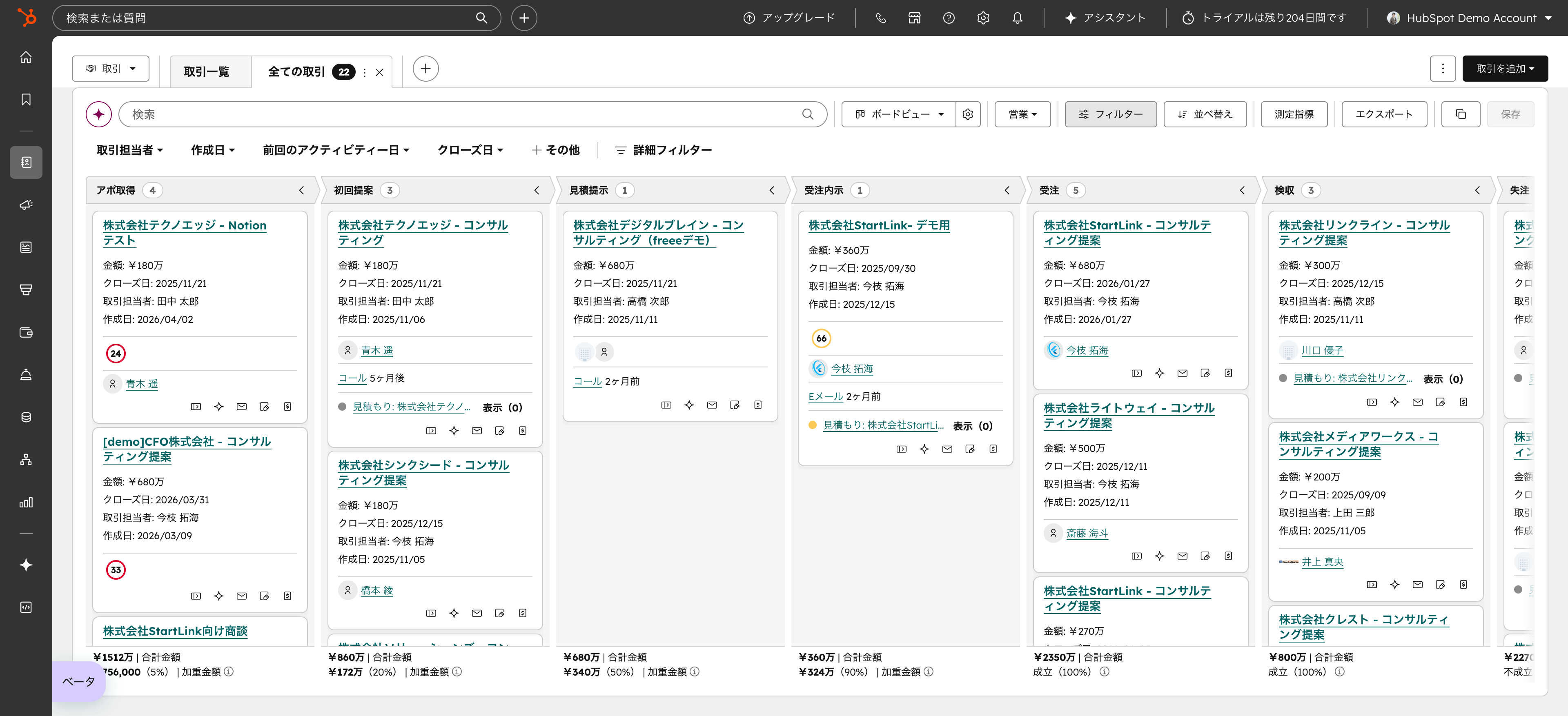1568x716 pixels.
Task: Open the reports bar chart sidebar icon
Action: pyautogui.click(x=26, y=502)
